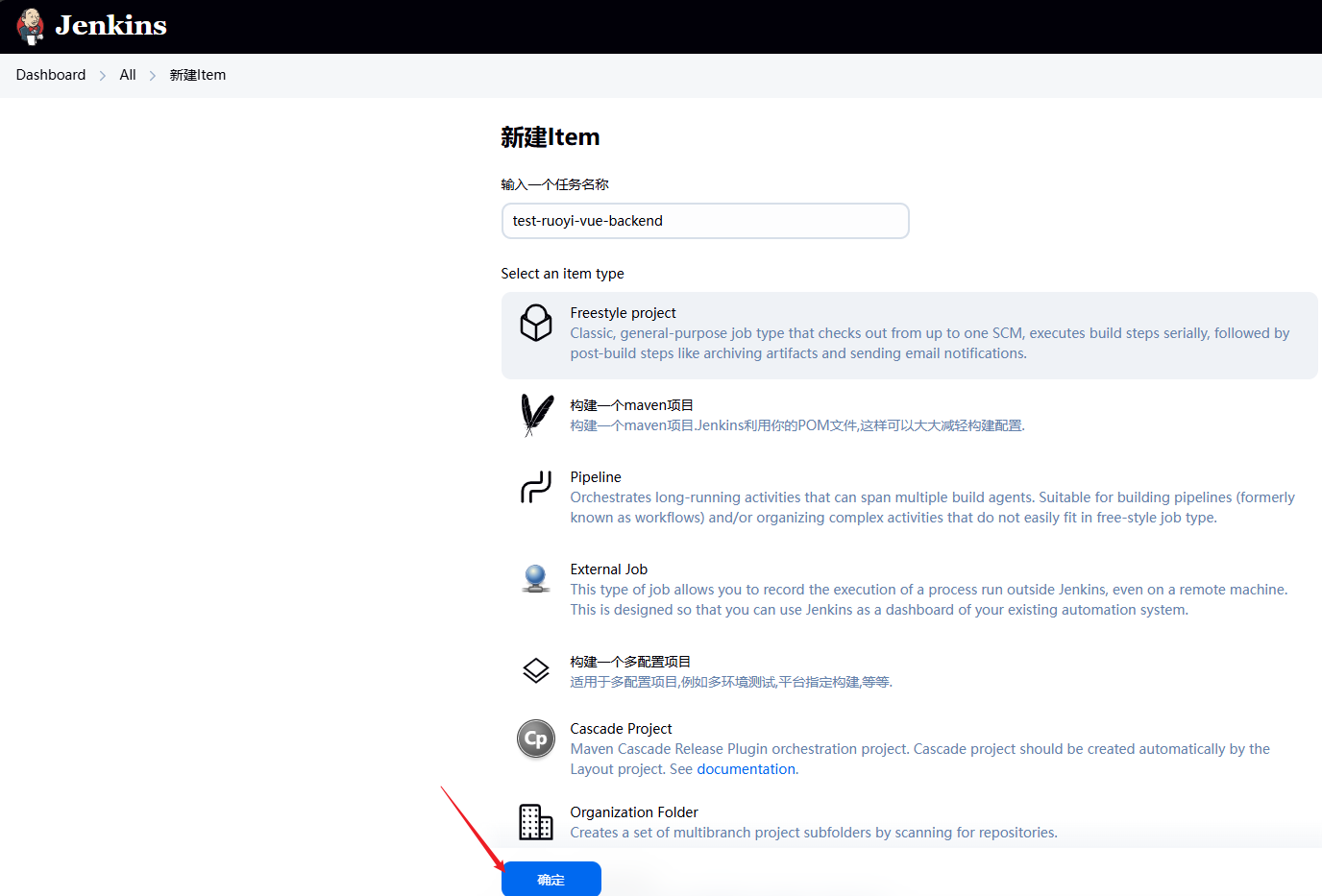The width and height of the screenshot is (1322, 896).
Task: Open the All breadcrumb link
Action: click(128, 75)
